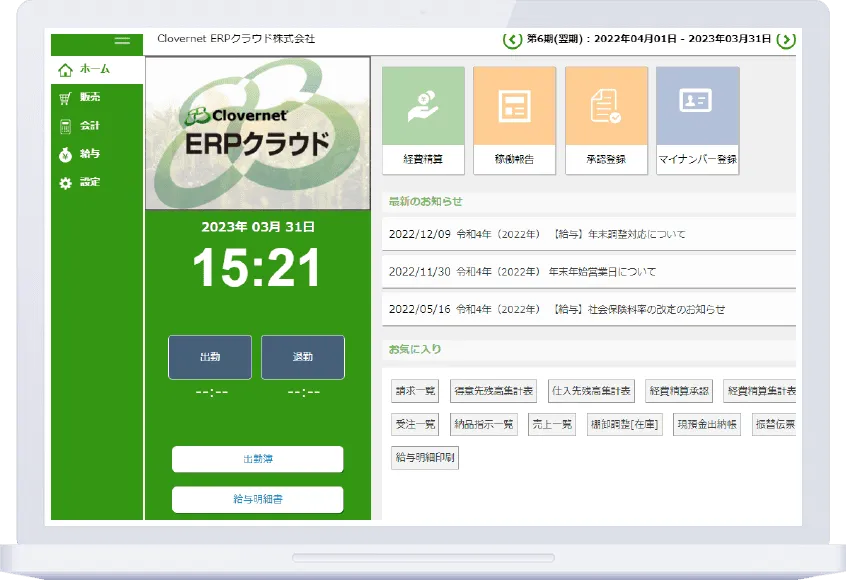Open the 仕入先残高集計表 favorite
The image size is (846, 580).
[591, 391]
